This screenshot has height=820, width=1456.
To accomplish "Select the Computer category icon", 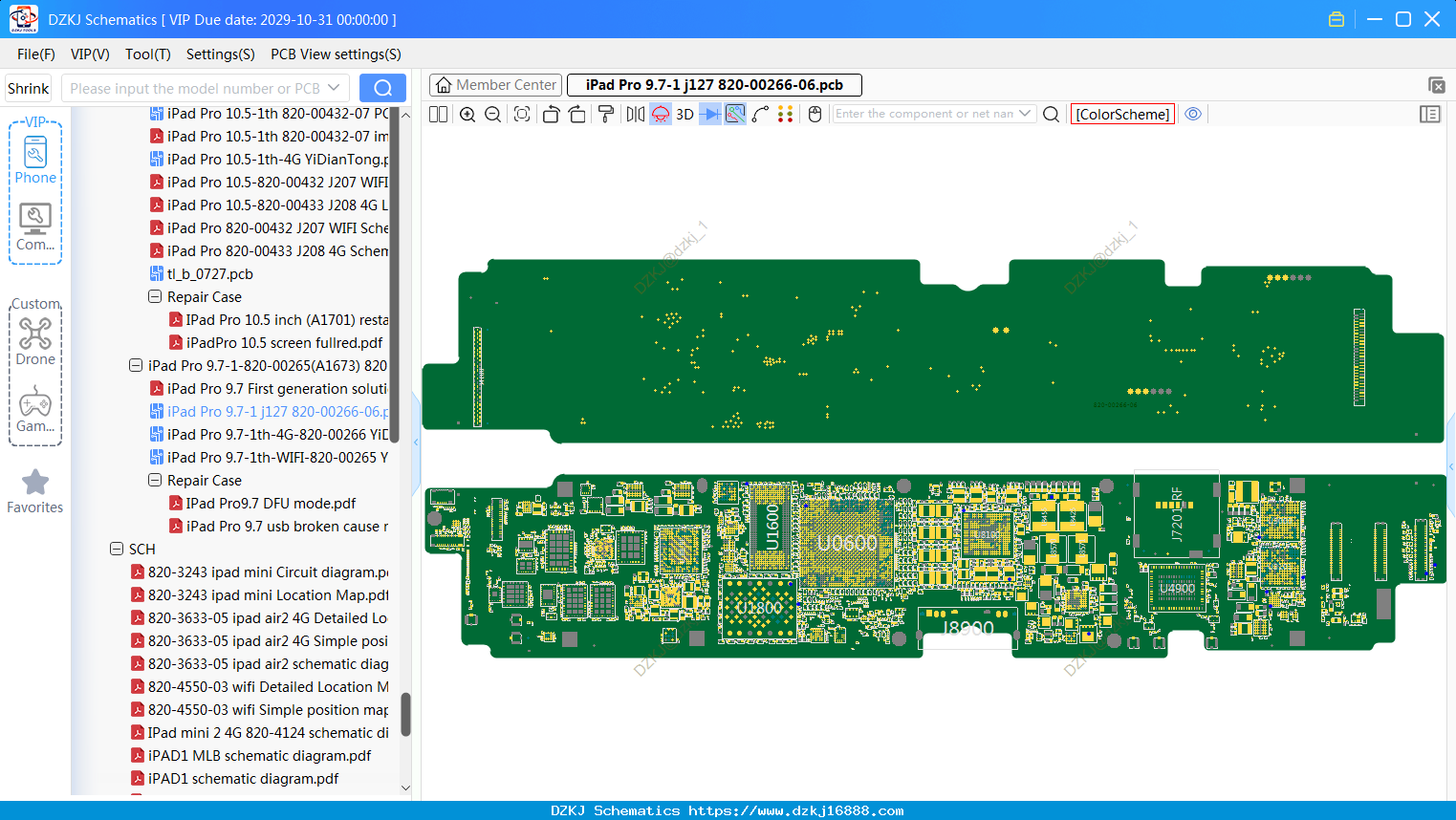I will [35, 227].
